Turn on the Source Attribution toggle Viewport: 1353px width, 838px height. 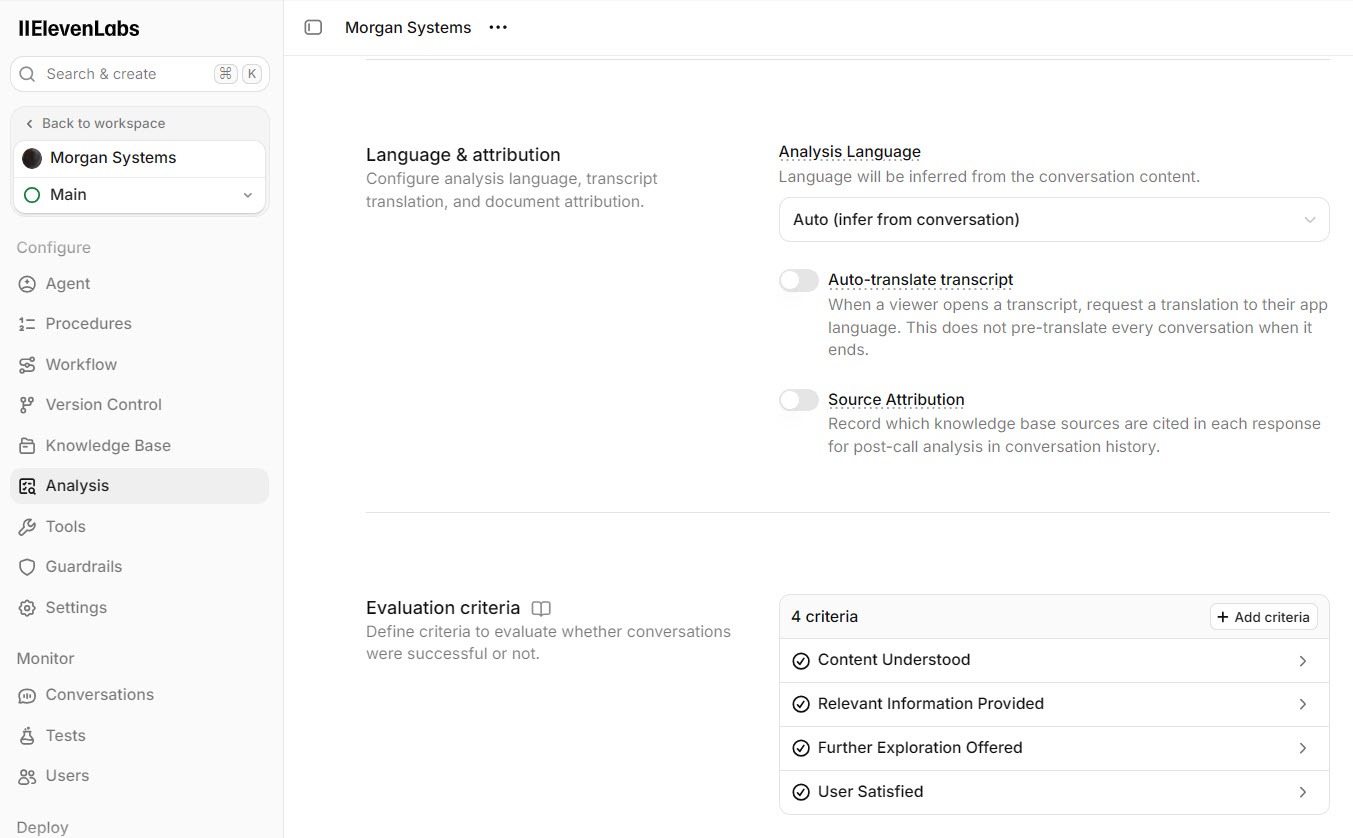coord(799,400)
